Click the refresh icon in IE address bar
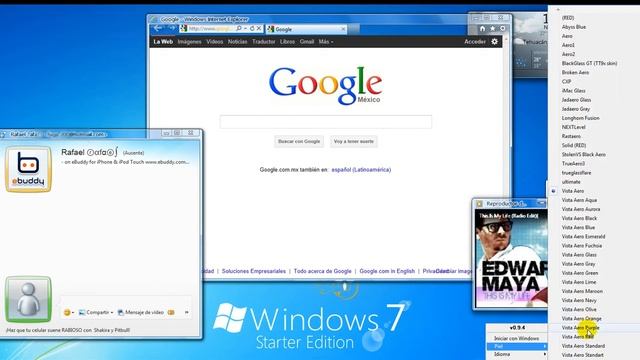This screenshot has height=360, width=640. tap(252, 29)
